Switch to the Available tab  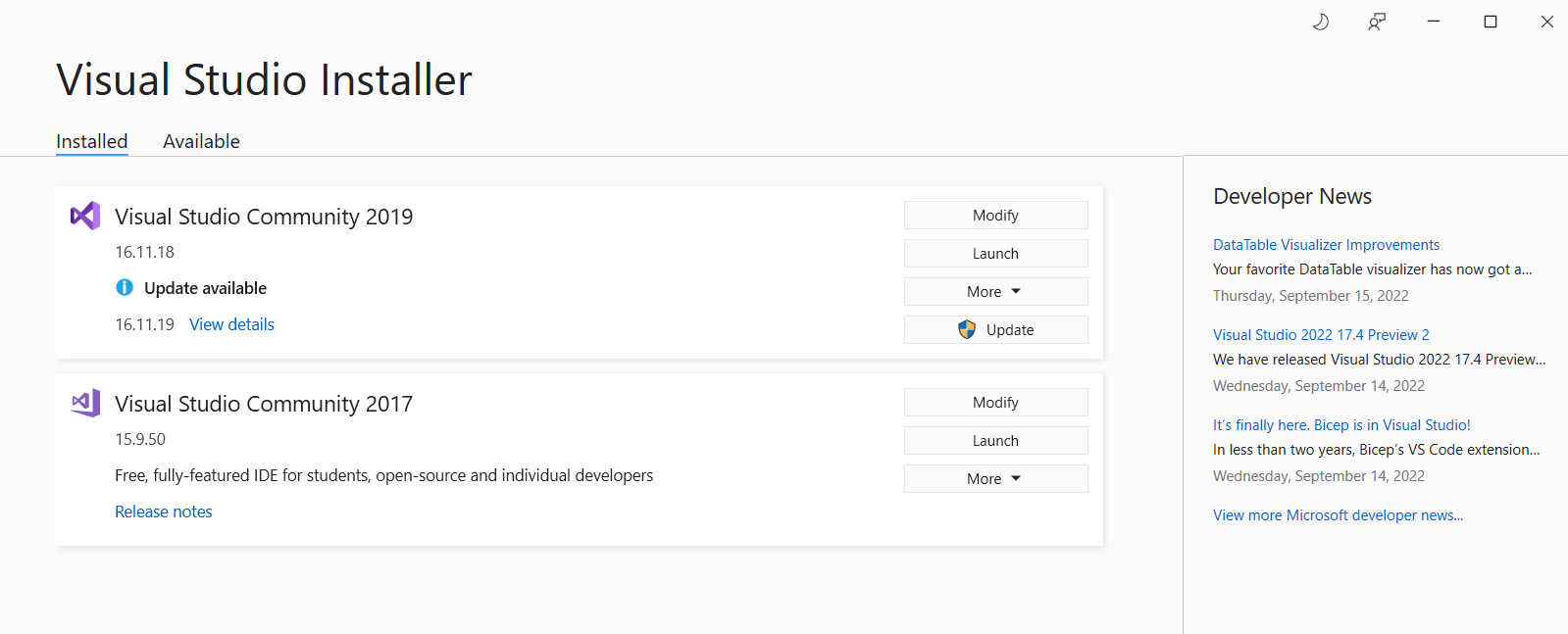pyautogui.click(x=201, y=141)
